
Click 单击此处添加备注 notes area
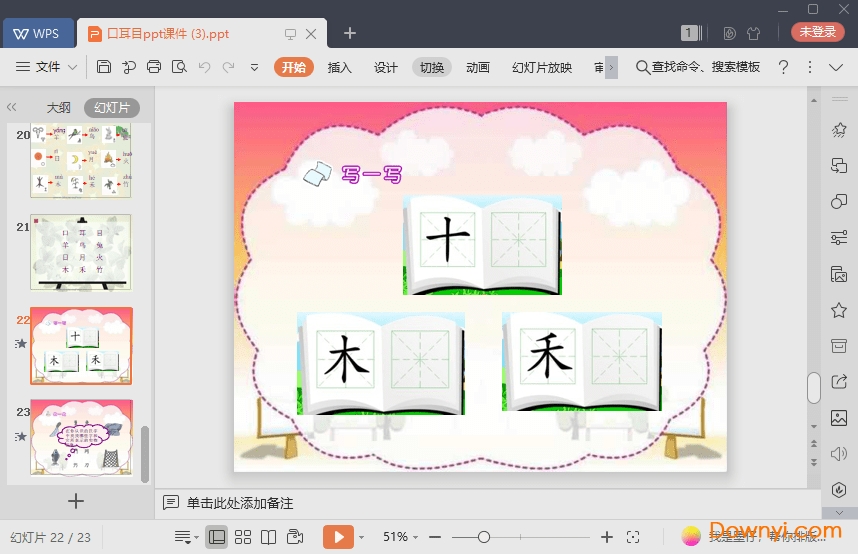[x=240, y=503]
